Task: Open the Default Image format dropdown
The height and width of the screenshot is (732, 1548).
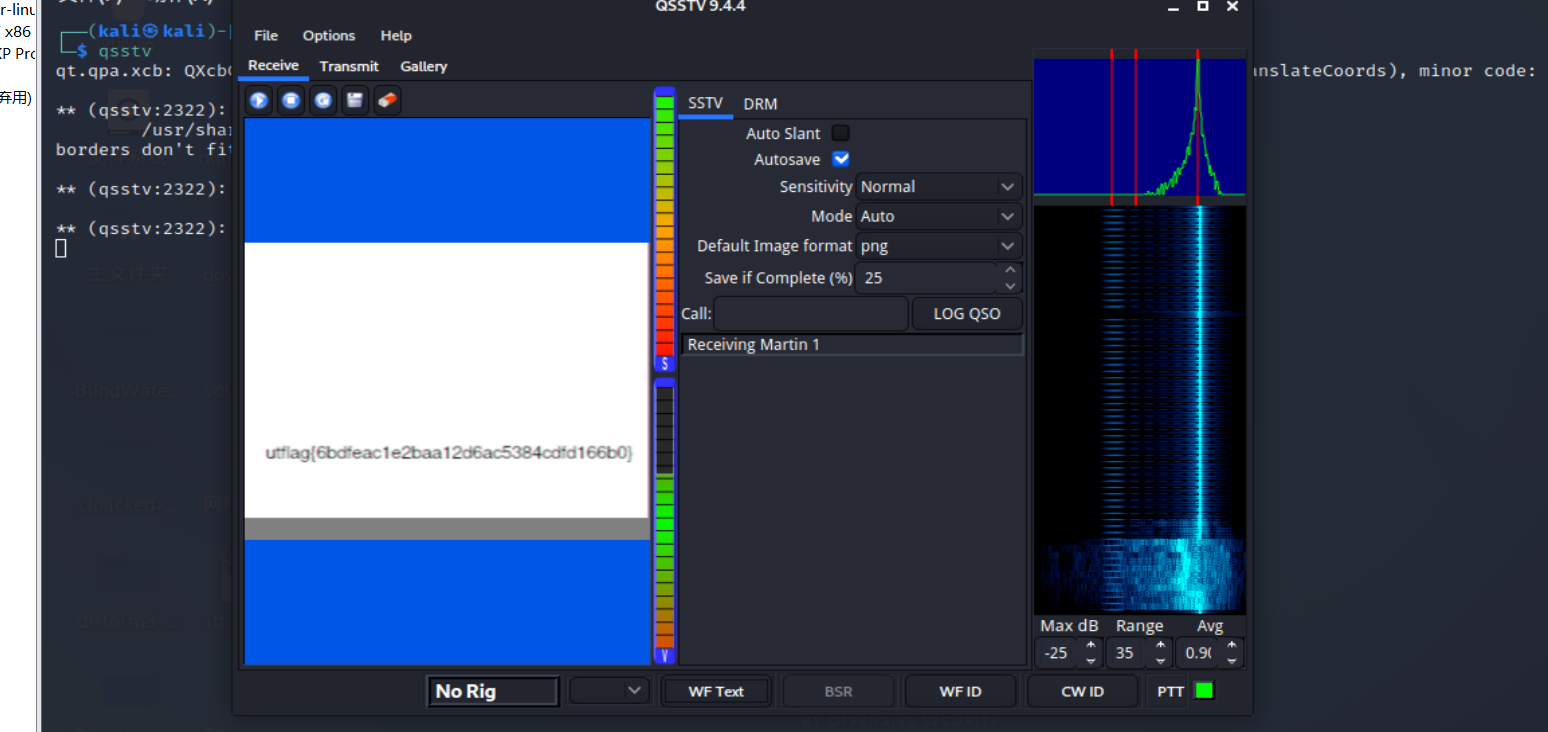Action: pos(938,246)
